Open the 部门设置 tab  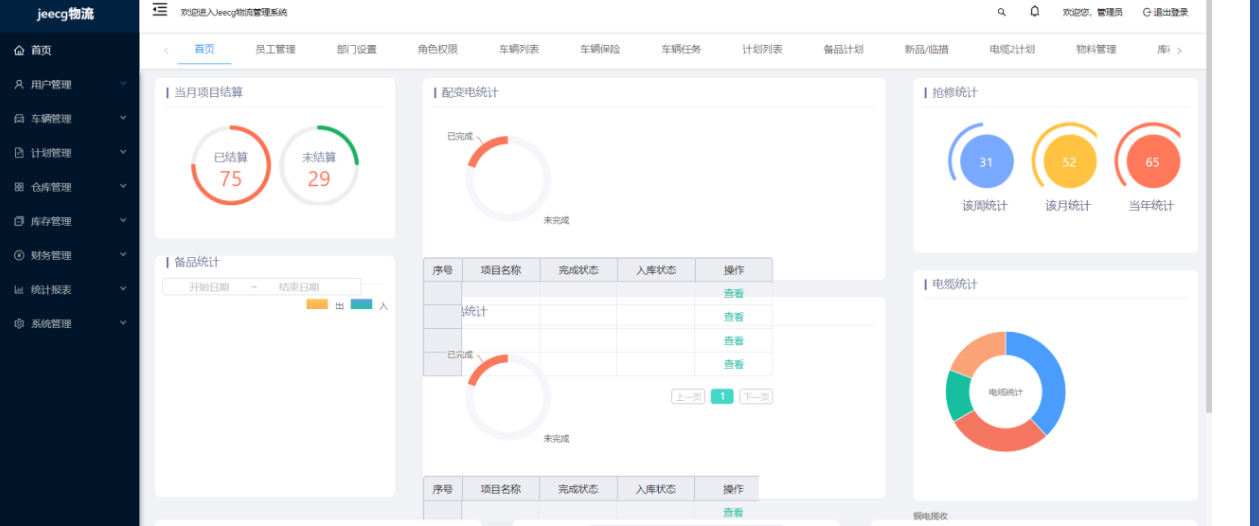[x=357, y=49]
